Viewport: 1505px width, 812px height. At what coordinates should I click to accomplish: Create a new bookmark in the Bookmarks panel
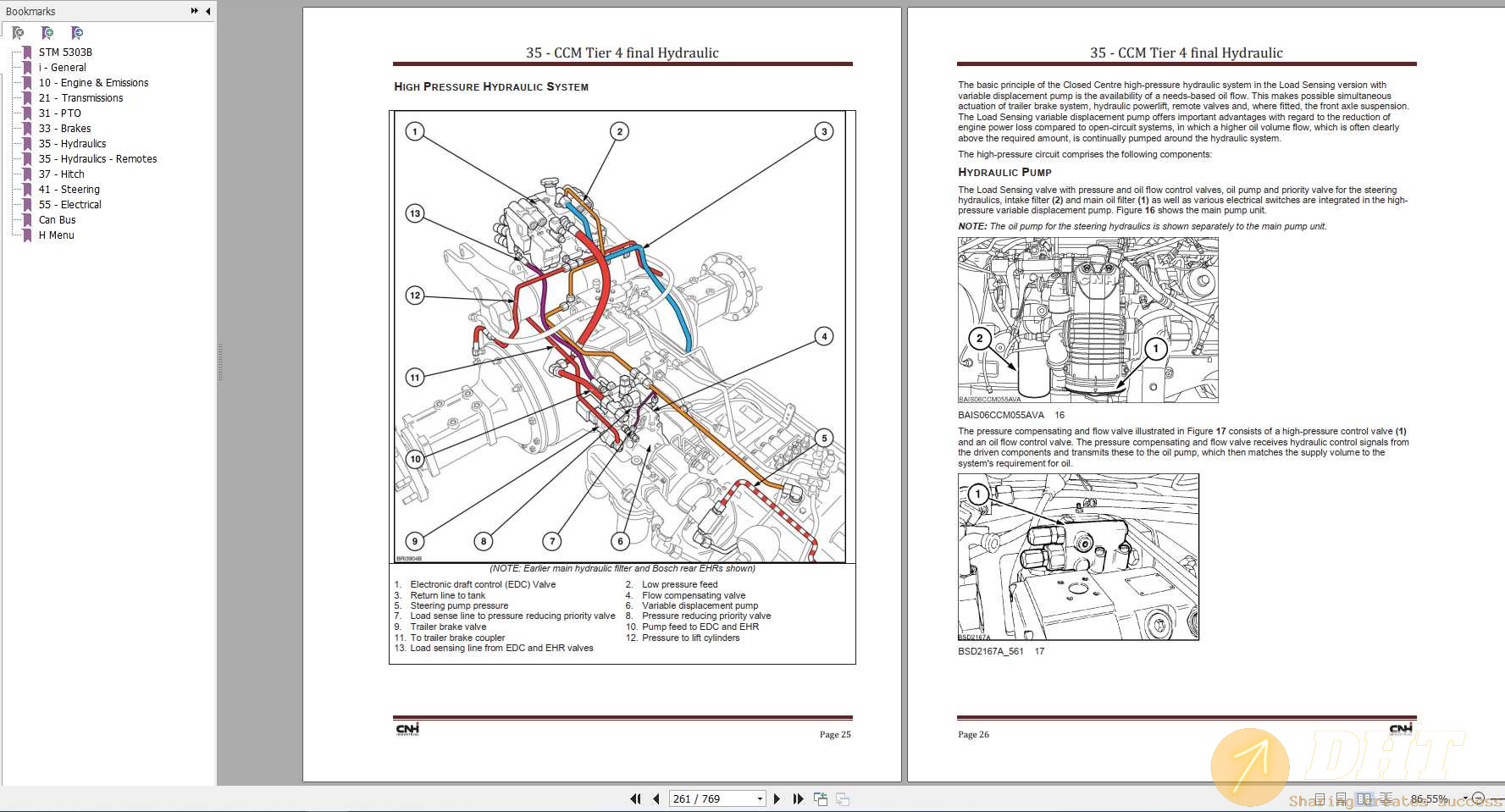point(47,33)
